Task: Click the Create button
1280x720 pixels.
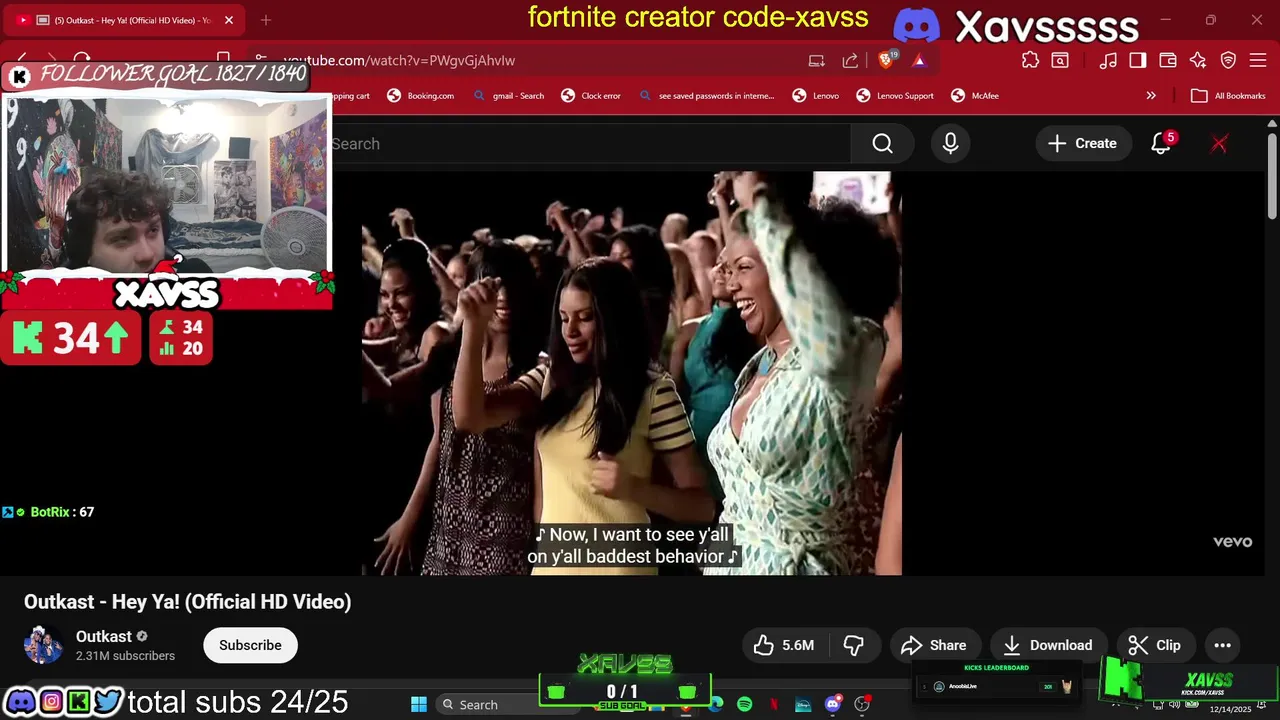Action: coord(1082,144)
